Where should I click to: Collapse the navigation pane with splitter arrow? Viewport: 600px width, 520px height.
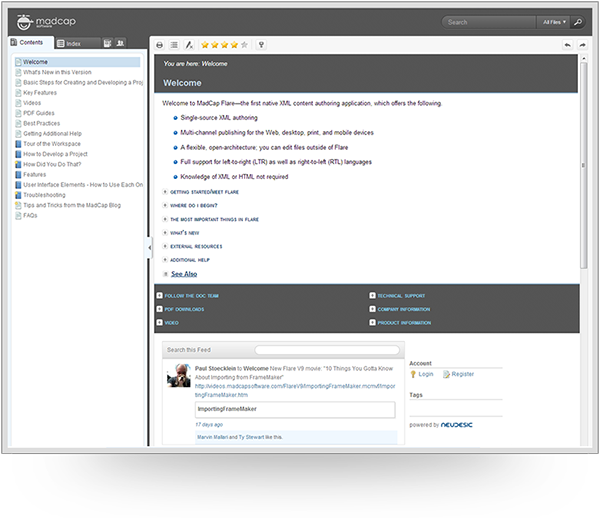click(x=150, y=248)
